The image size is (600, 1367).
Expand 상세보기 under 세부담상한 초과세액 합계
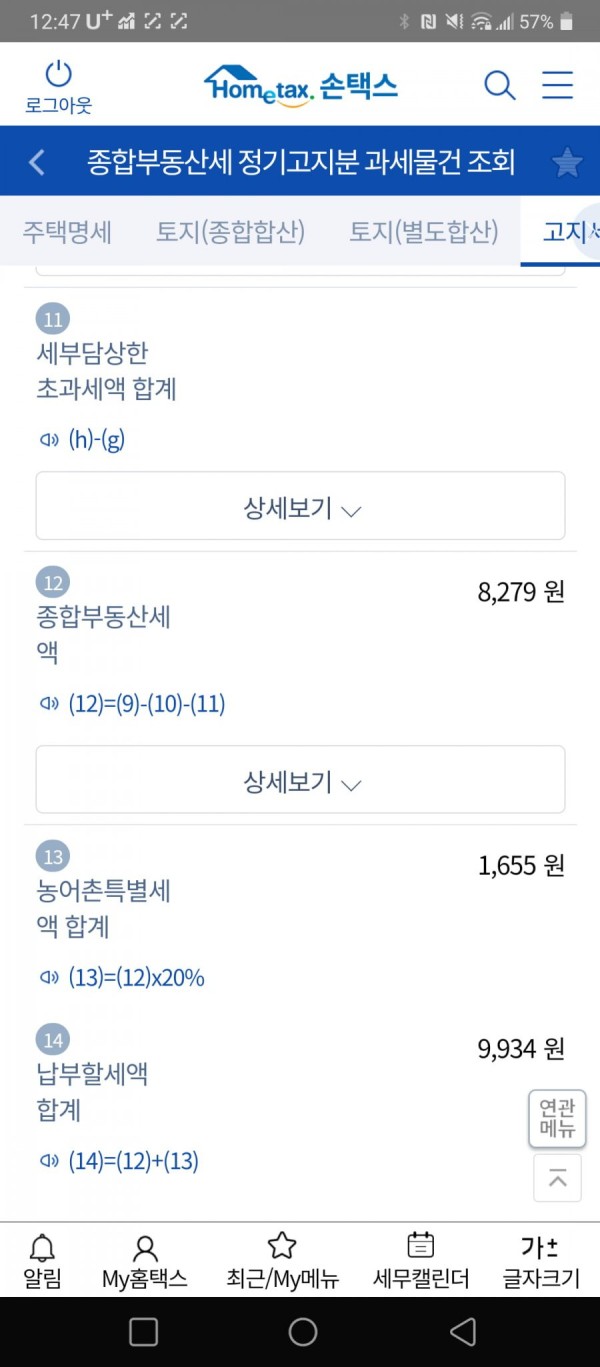coord(300,506)
